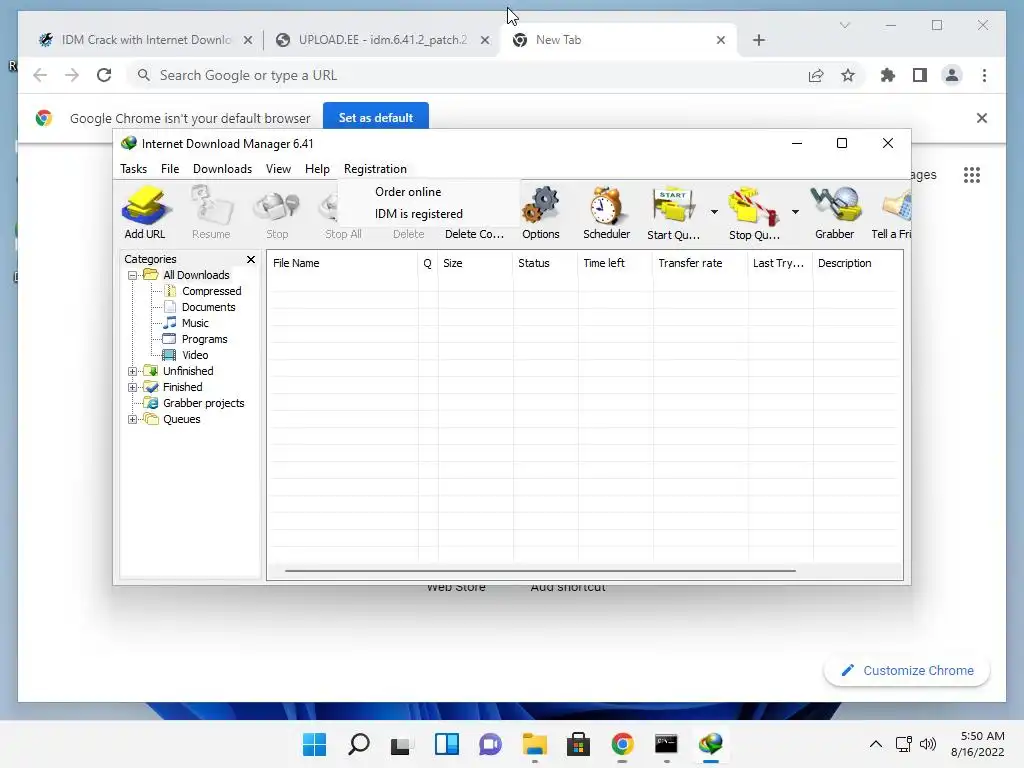Click the horizontal scrollbar in download list

point(540,571)
